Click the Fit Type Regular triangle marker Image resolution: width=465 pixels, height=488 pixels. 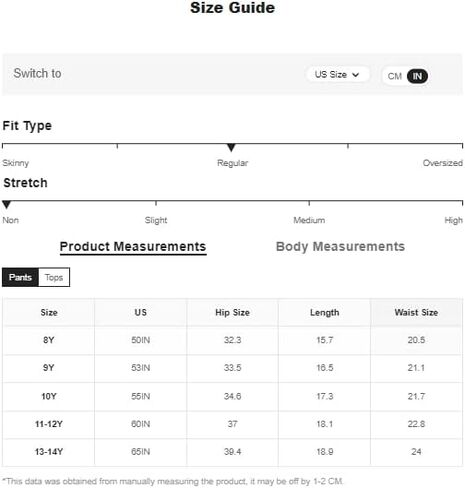[x=231, y=147]
